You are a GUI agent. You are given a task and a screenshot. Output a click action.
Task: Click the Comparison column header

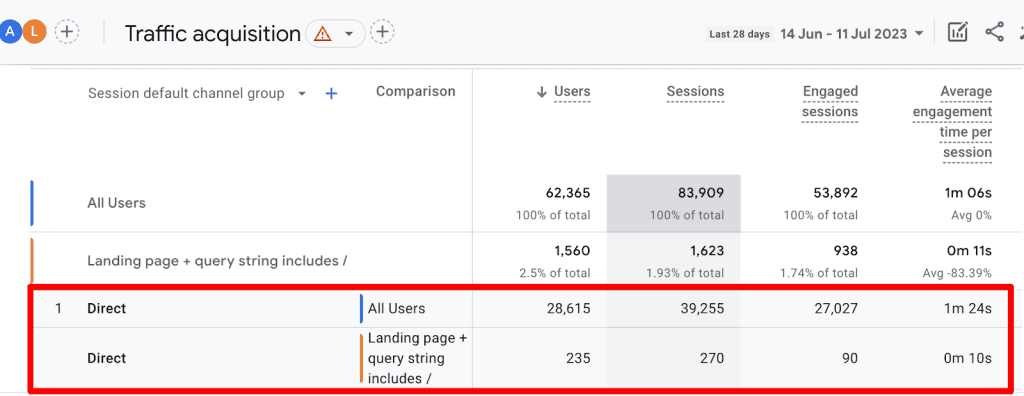click(x=415, y=91)
